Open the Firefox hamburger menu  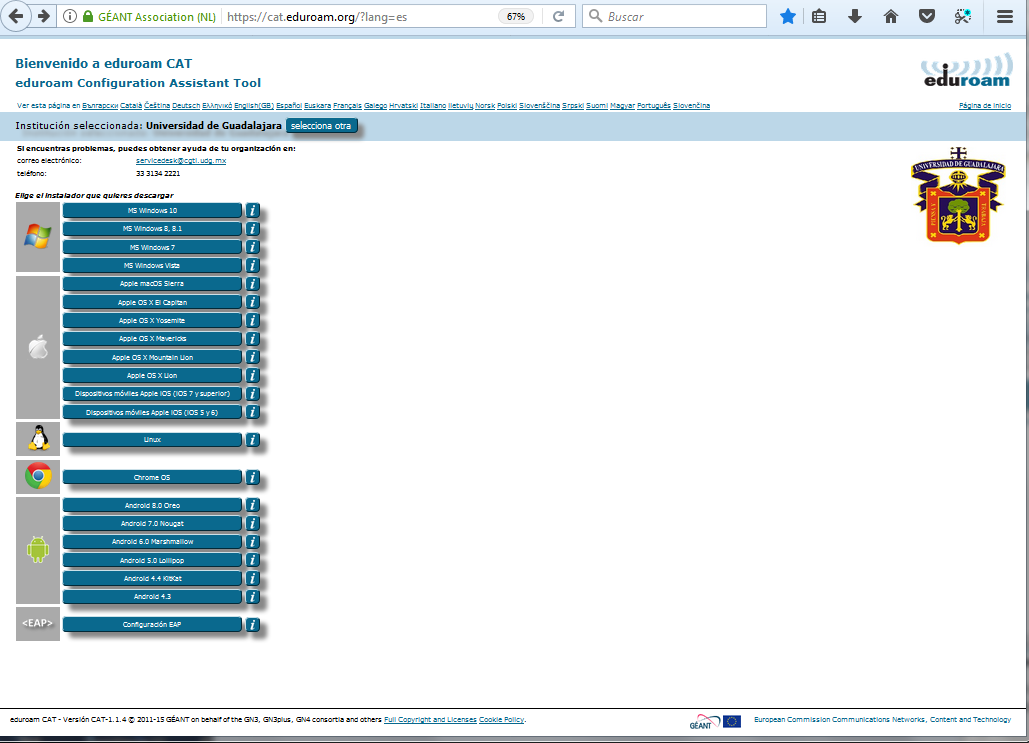click(x=1005, y=16)
